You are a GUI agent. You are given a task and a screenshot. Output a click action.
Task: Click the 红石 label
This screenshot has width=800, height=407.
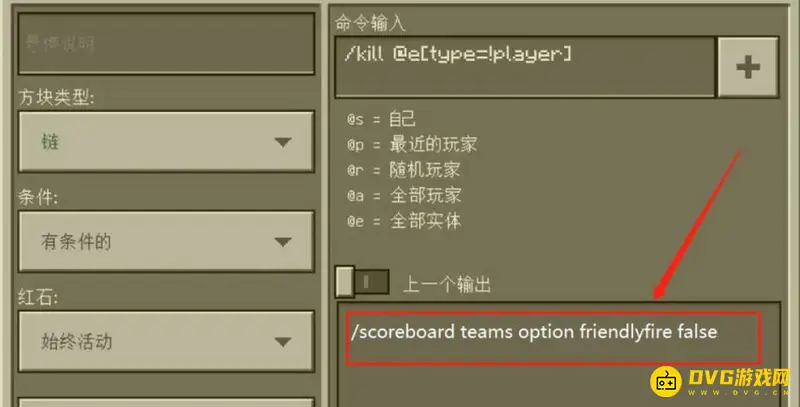(x=38, y=297)
